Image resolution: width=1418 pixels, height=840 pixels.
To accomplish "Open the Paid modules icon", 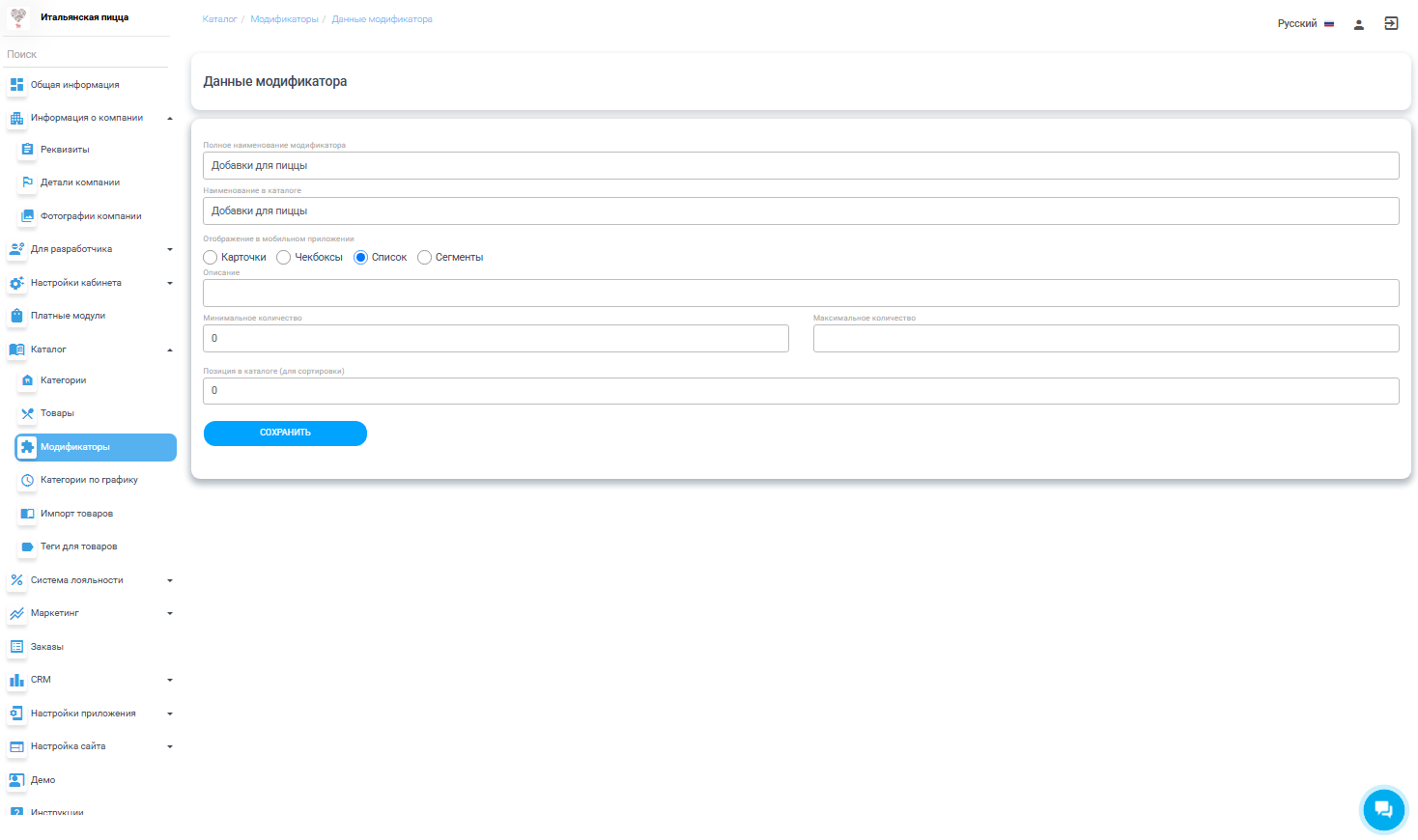I will point(16,316).
